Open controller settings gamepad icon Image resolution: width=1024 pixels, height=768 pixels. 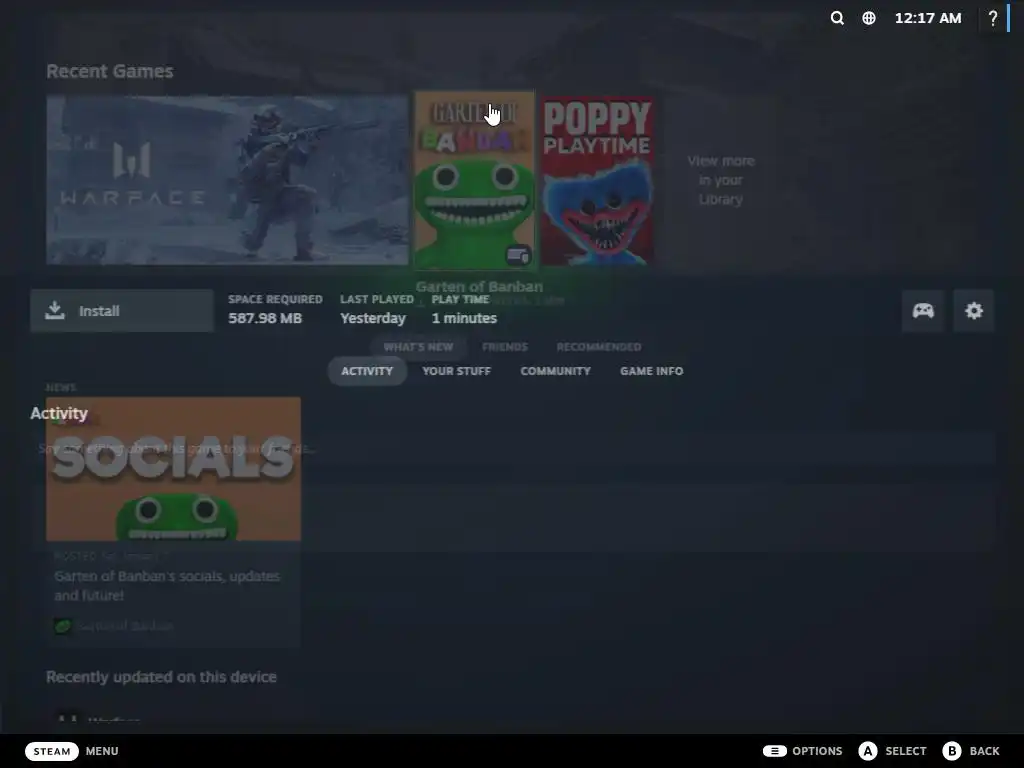pyautogui.click(x=923, y=310)
